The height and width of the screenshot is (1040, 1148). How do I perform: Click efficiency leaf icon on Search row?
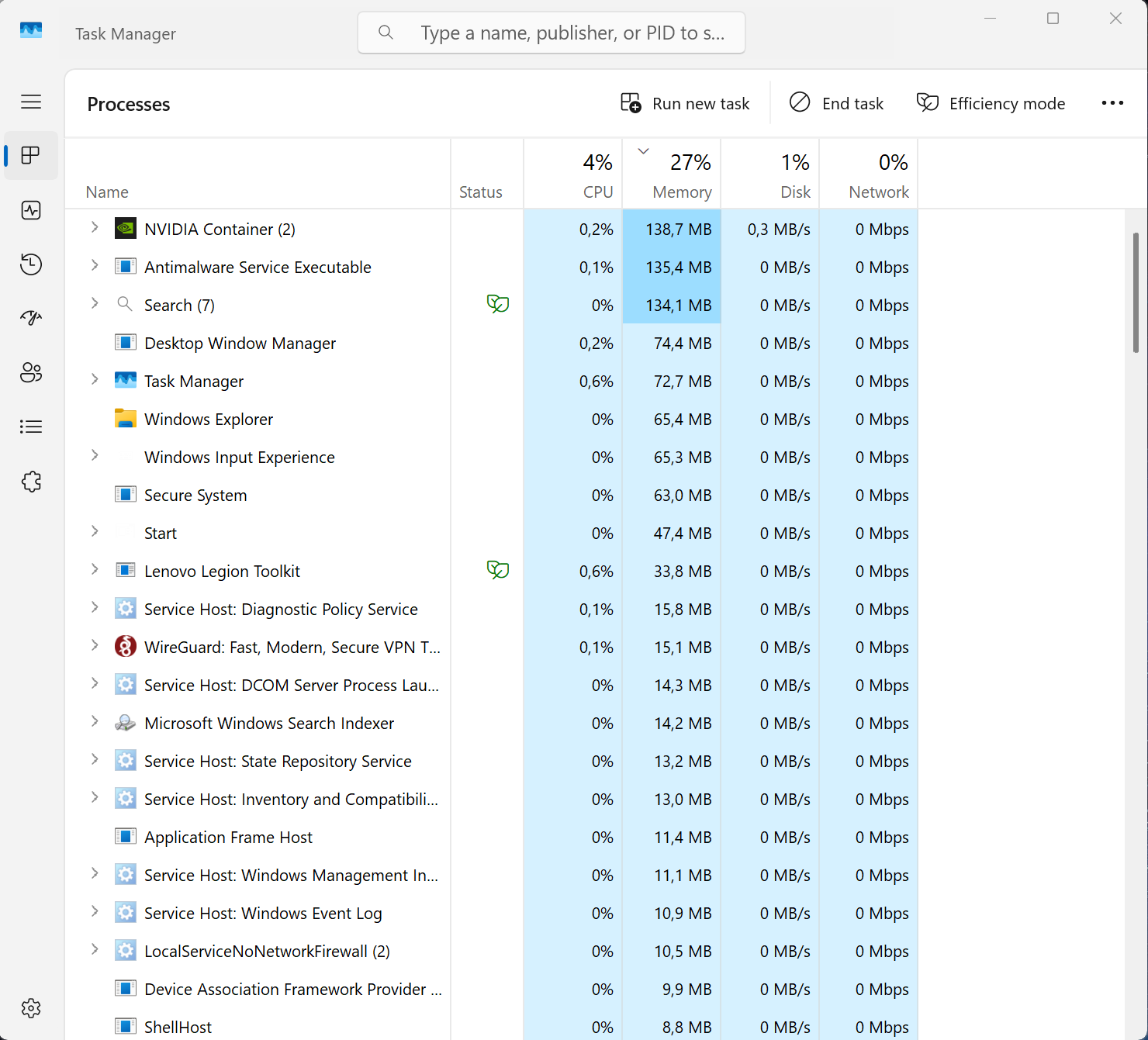point(498,304)
